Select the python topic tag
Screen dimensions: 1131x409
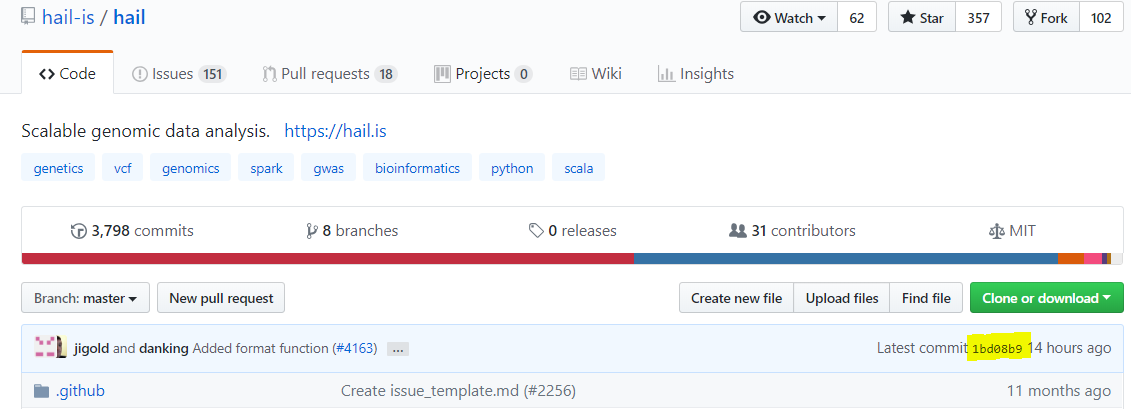click(x=512, y=168)
